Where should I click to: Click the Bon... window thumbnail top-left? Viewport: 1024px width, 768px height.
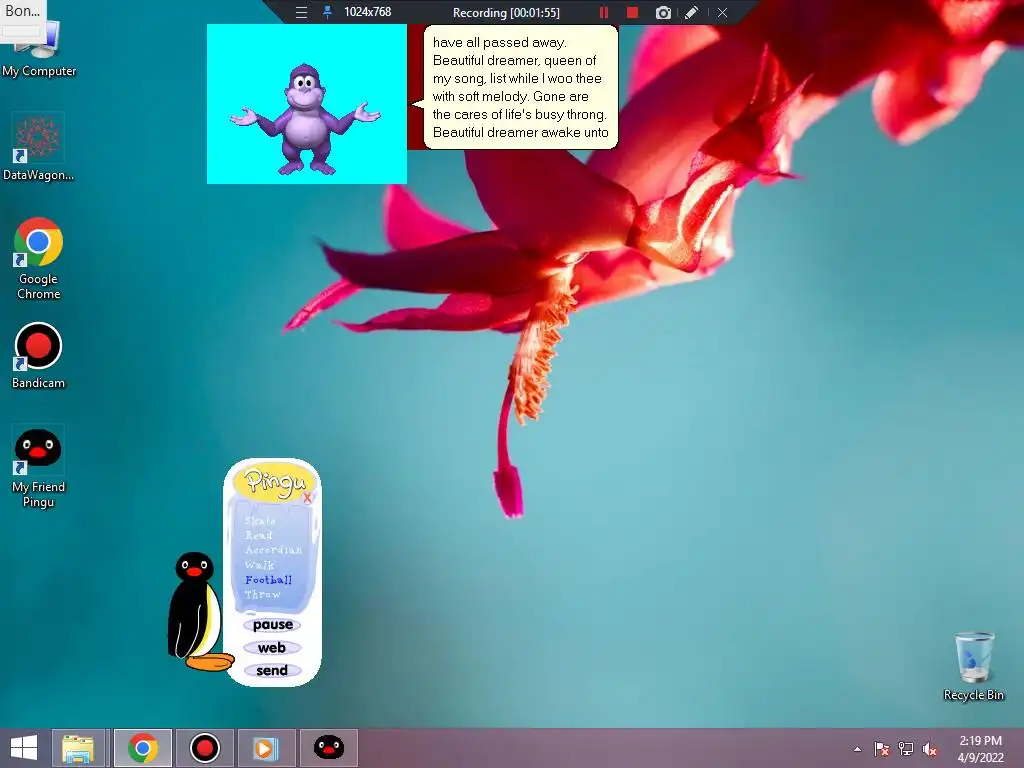click(x=23, y=21)
